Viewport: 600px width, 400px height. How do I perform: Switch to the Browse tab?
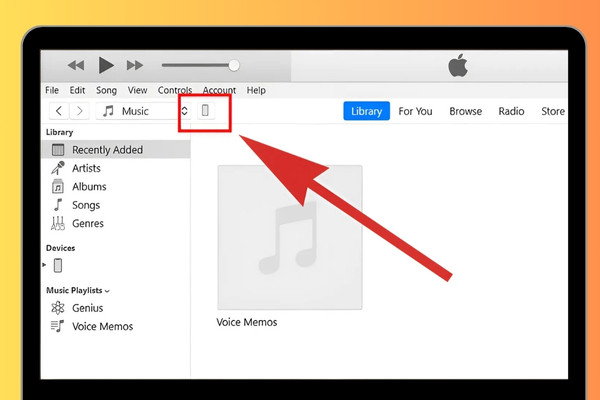[x=466, y=111]
